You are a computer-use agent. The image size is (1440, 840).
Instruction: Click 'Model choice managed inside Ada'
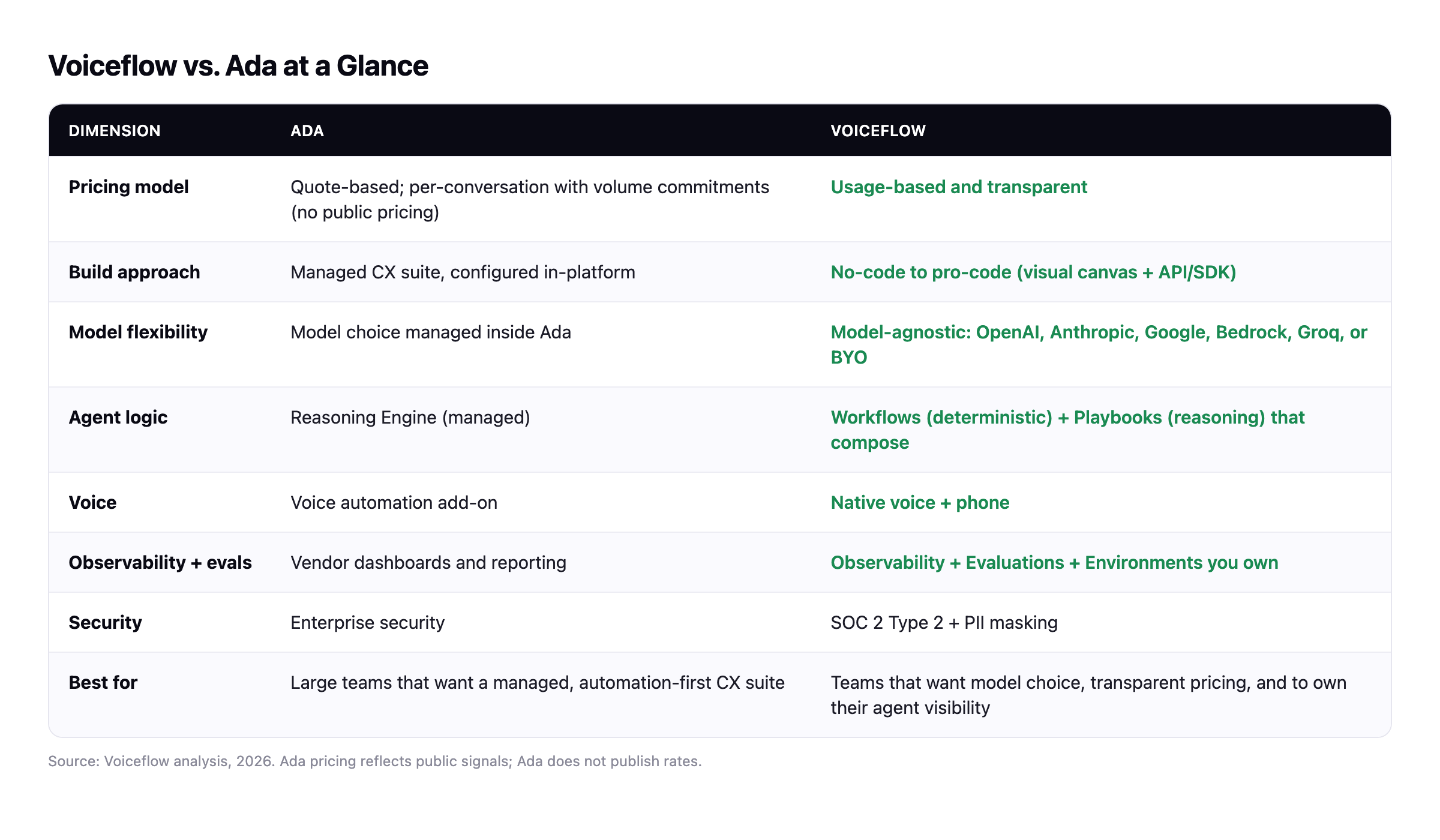tap(431, 332)
